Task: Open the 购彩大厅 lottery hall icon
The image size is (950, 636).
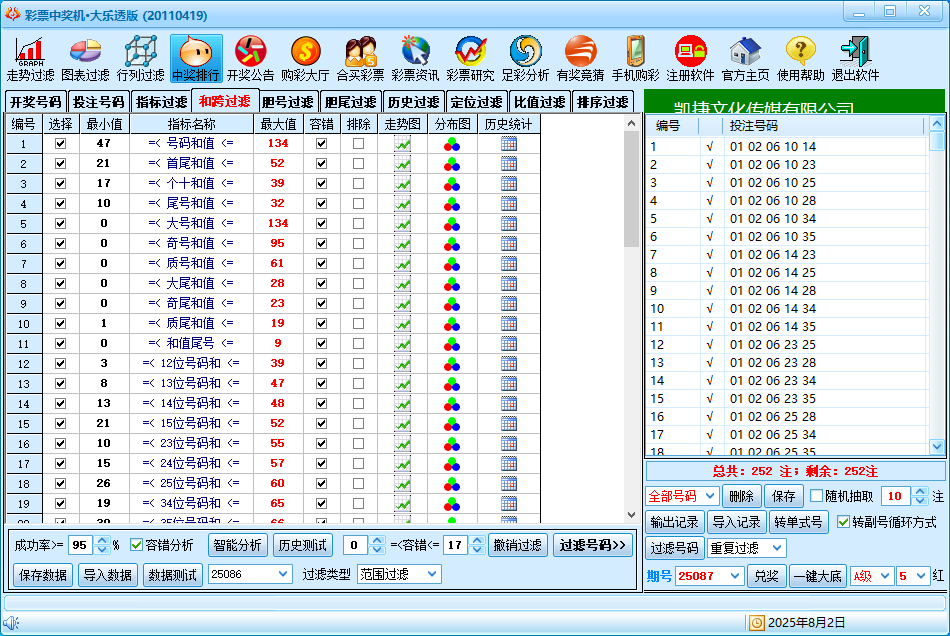Action: (305, 58)
